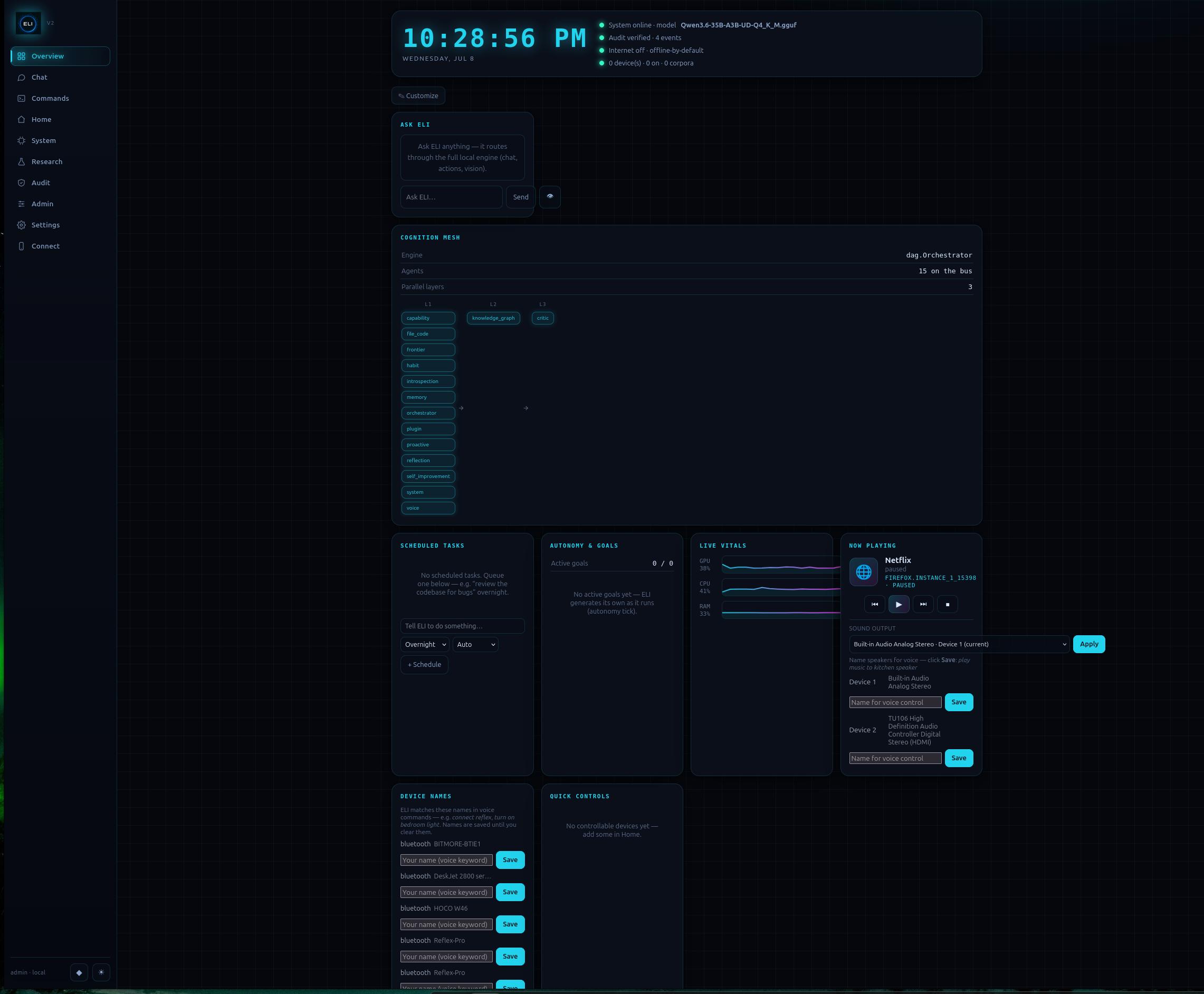The image size is (1204, 994).
Task: Click the diamond icon beside admin · local
Action: (x=79, y=972)
